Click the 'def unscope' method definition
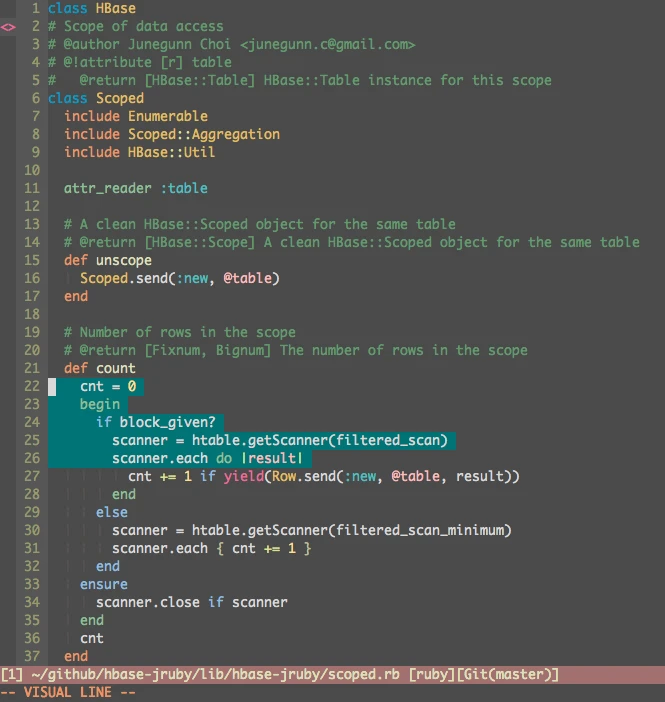The height and width of the screenshot is (702, 665). [x=108, y=261]
